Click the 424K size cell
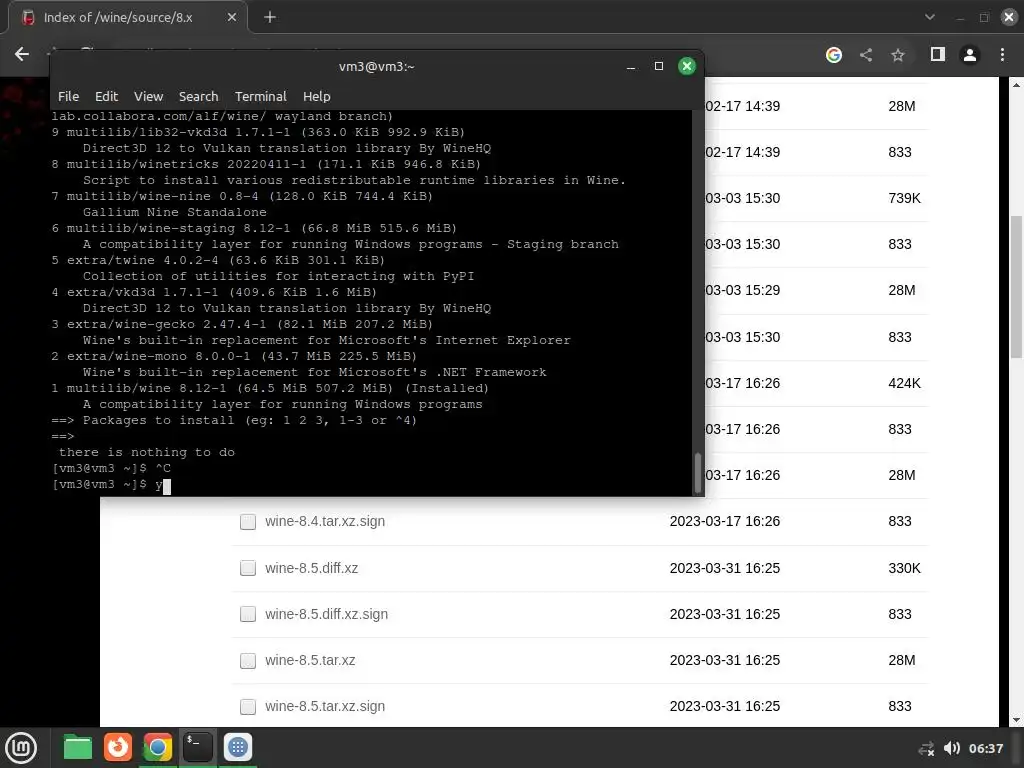 click(x=904, y=383)
